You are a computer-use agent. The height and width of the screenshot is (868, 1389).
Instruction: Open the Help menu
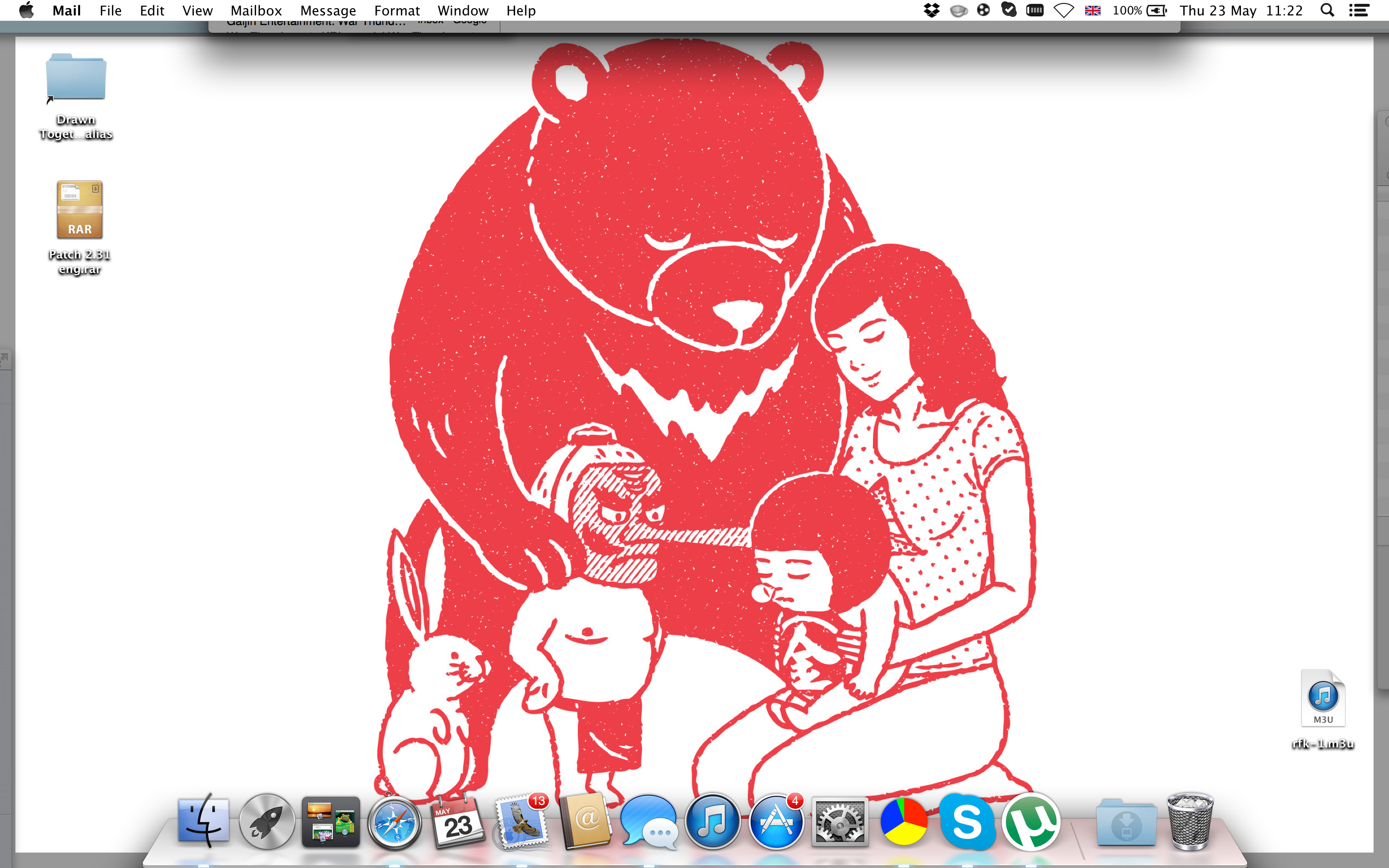(520, 10)
